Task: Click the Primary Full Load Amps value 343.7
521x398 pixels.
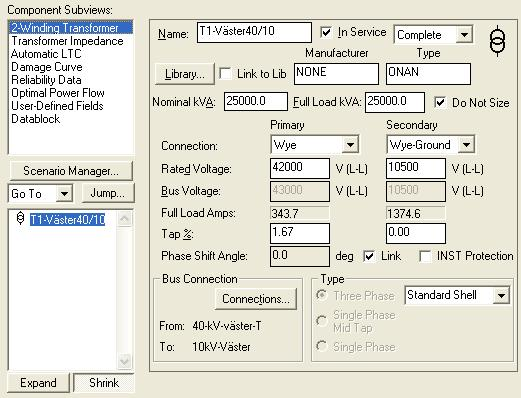Action: [300, 213]
